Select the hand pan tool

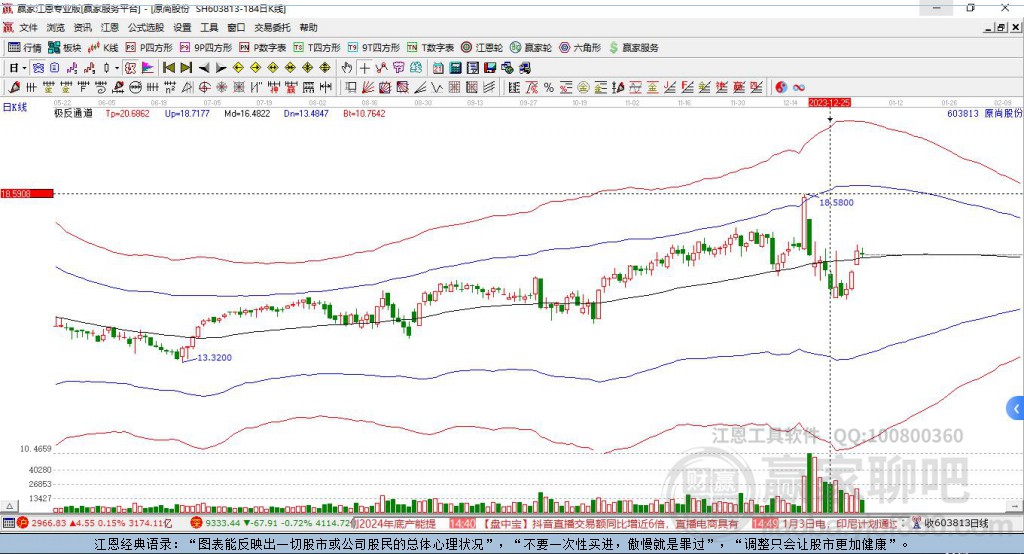347,68
